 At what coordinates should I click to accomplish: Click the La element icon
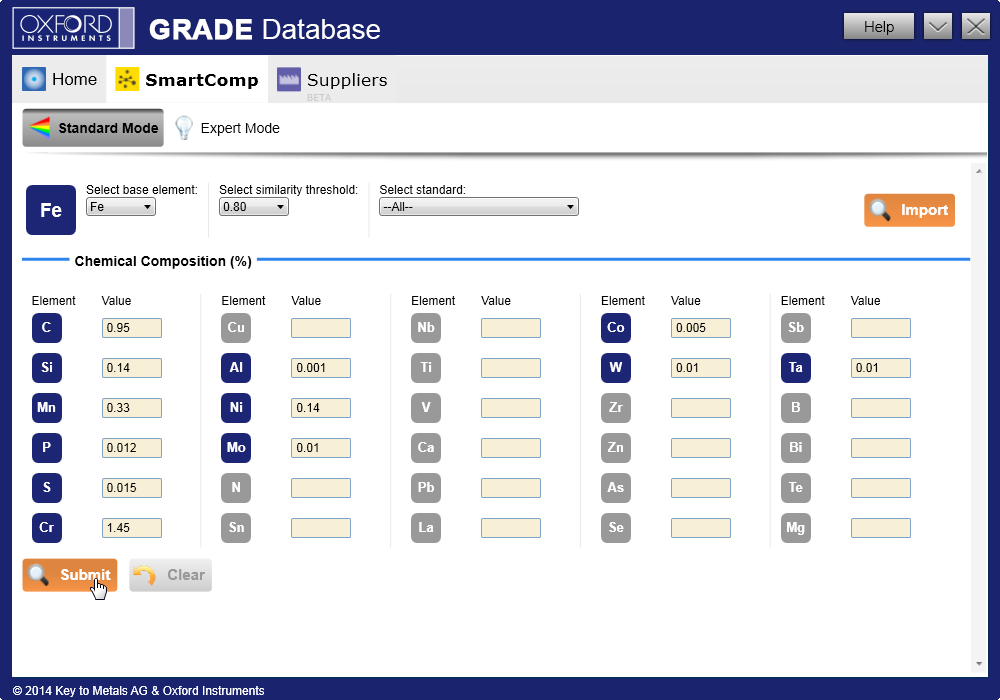(x=426, y=528)
